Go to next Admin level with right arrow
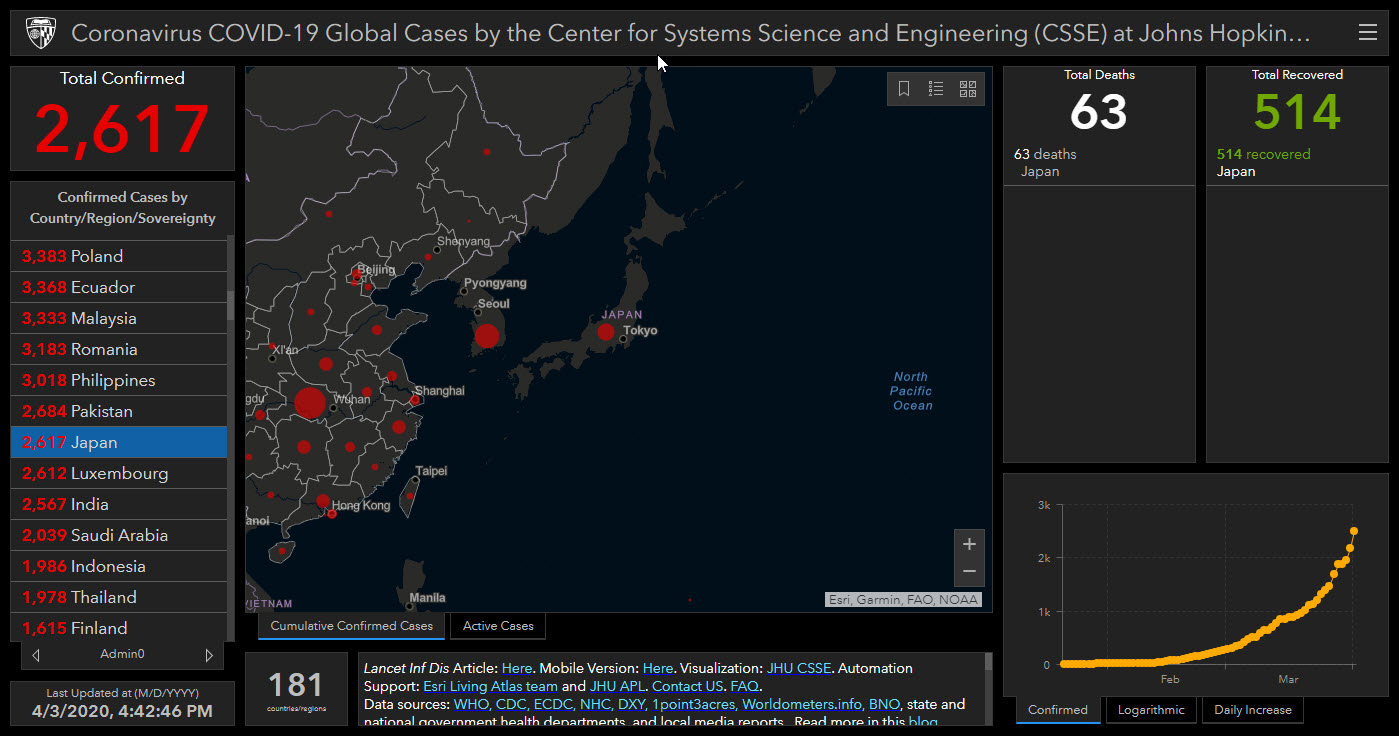1399x736 pixels. [209, 655]
